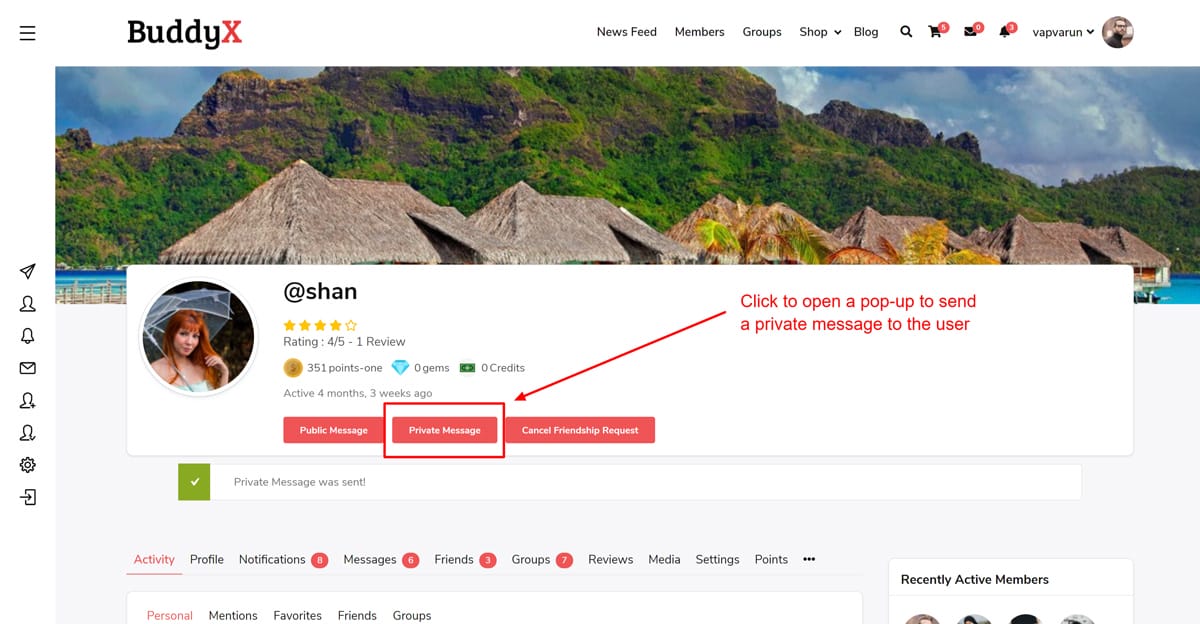The height and width of the screenshot is (624, 1200).
Task: Click shan's profile avatar photo
Action: [198, 336]
